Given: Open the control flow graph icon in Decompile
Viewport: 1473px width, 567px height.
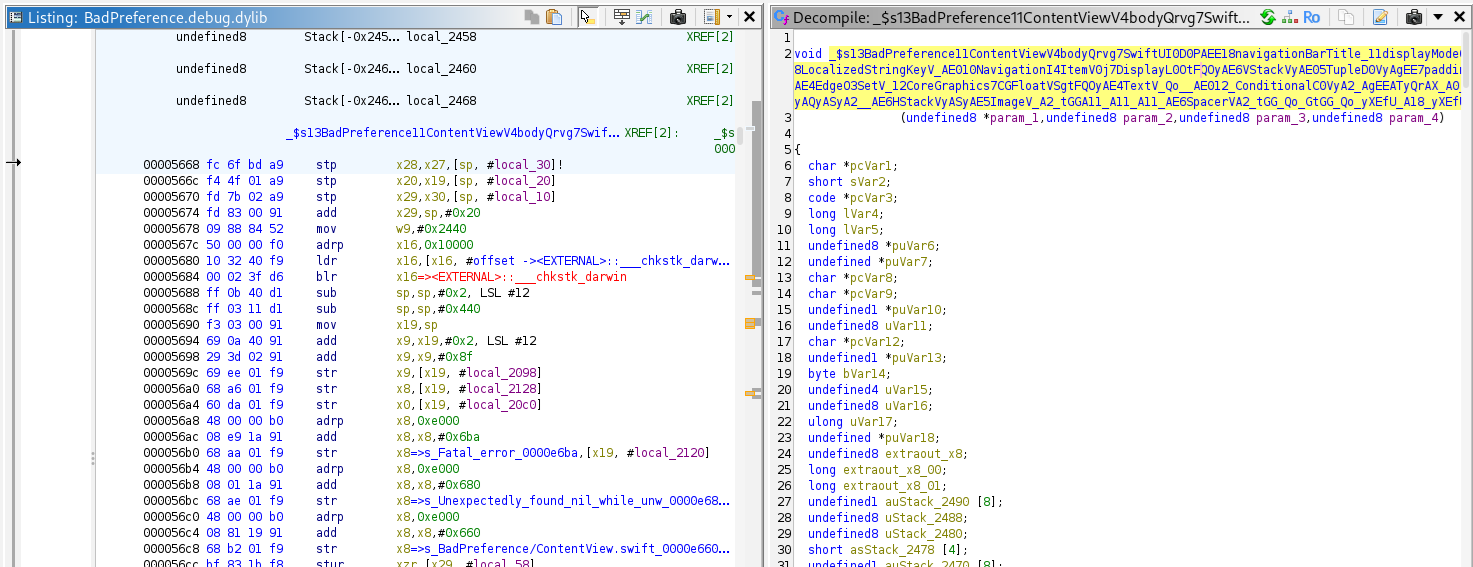Looking at the screenshot, I should 1289,17.
